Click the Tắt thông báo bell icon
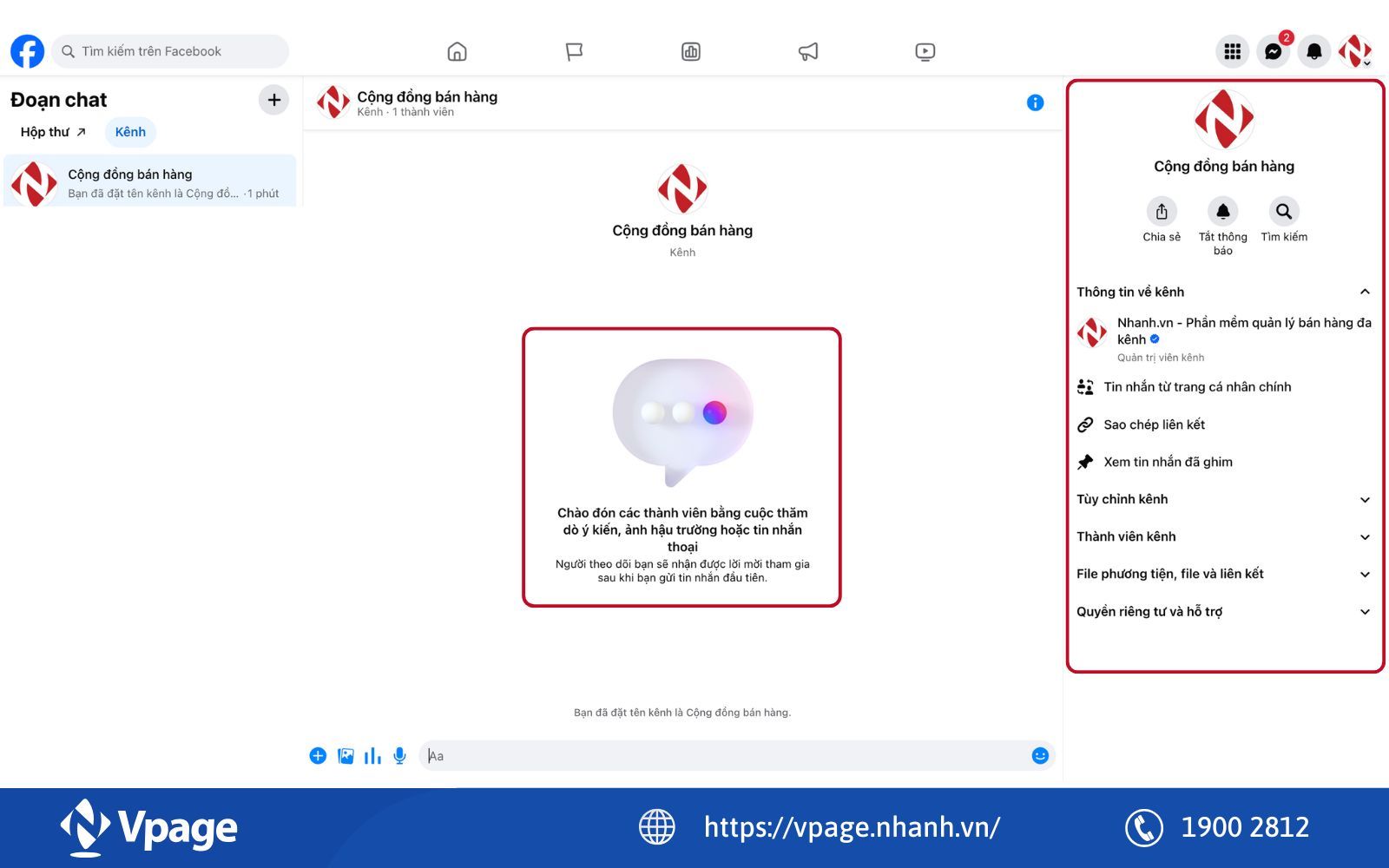 coord(1223,212)
